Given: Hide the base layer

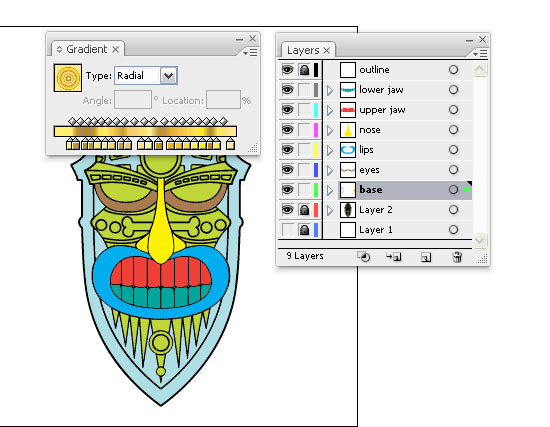Looking at the screenshot, I should 288,189.
